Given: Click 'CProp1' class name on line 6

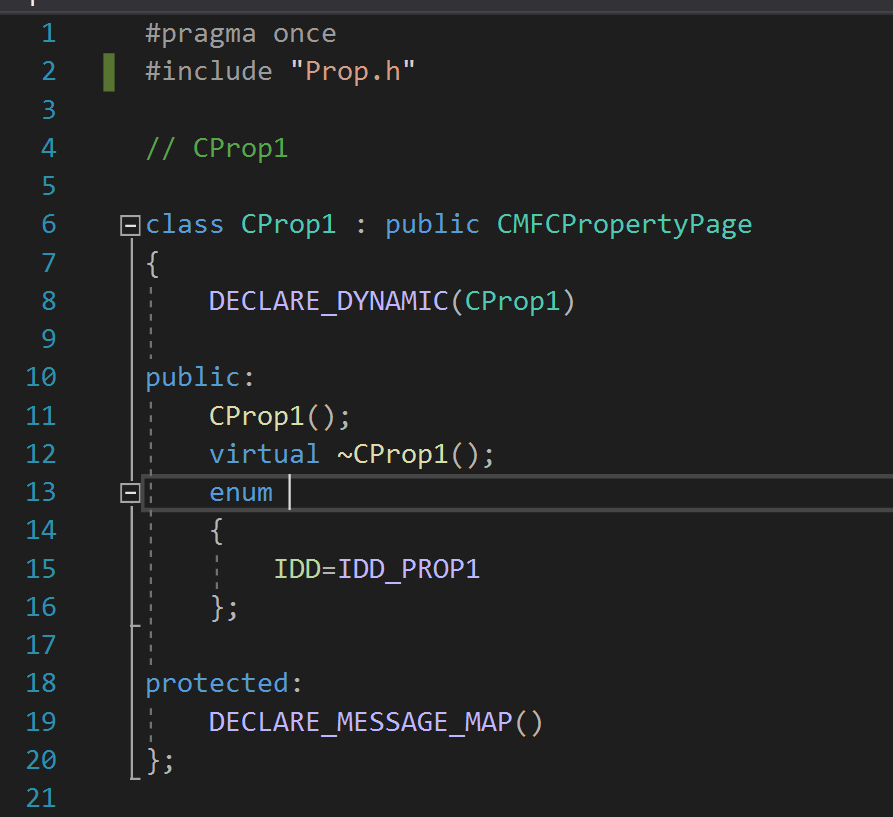Looking at the screenshot, I should [289, 225].
